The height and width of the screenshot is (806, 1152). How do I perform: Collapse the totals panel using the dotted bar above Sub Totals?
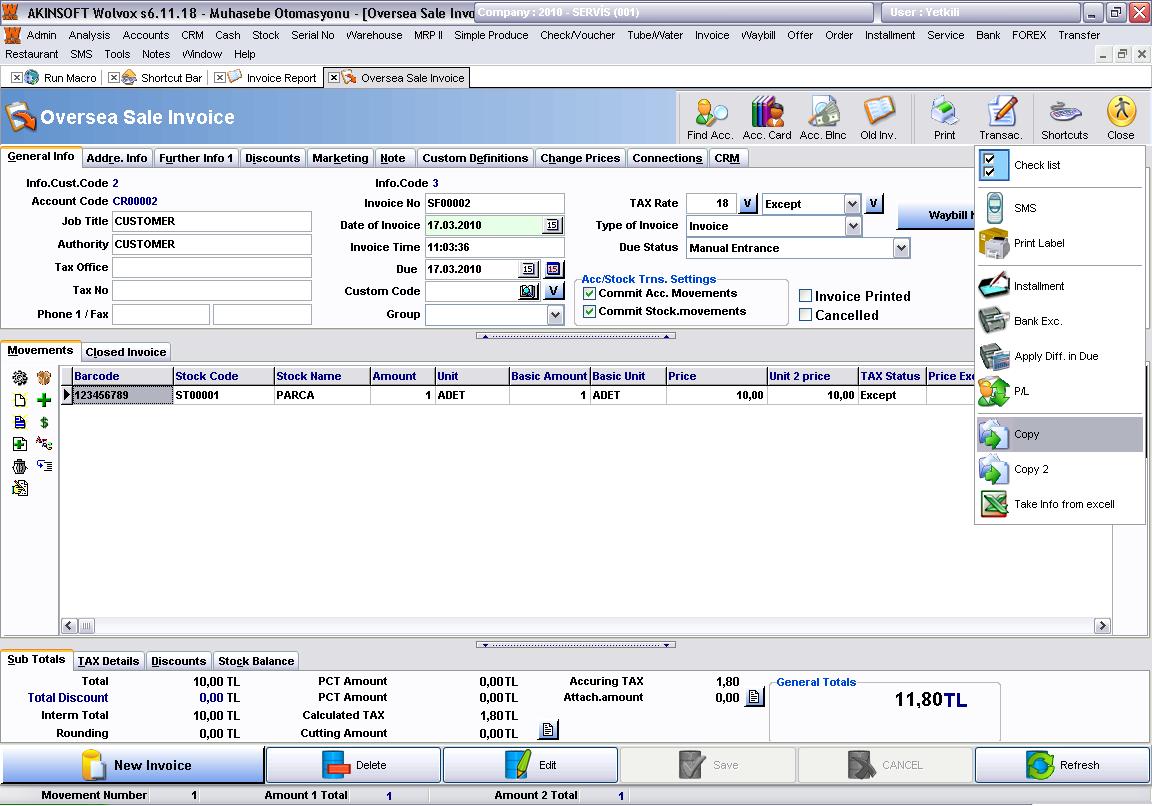point(576,645)
